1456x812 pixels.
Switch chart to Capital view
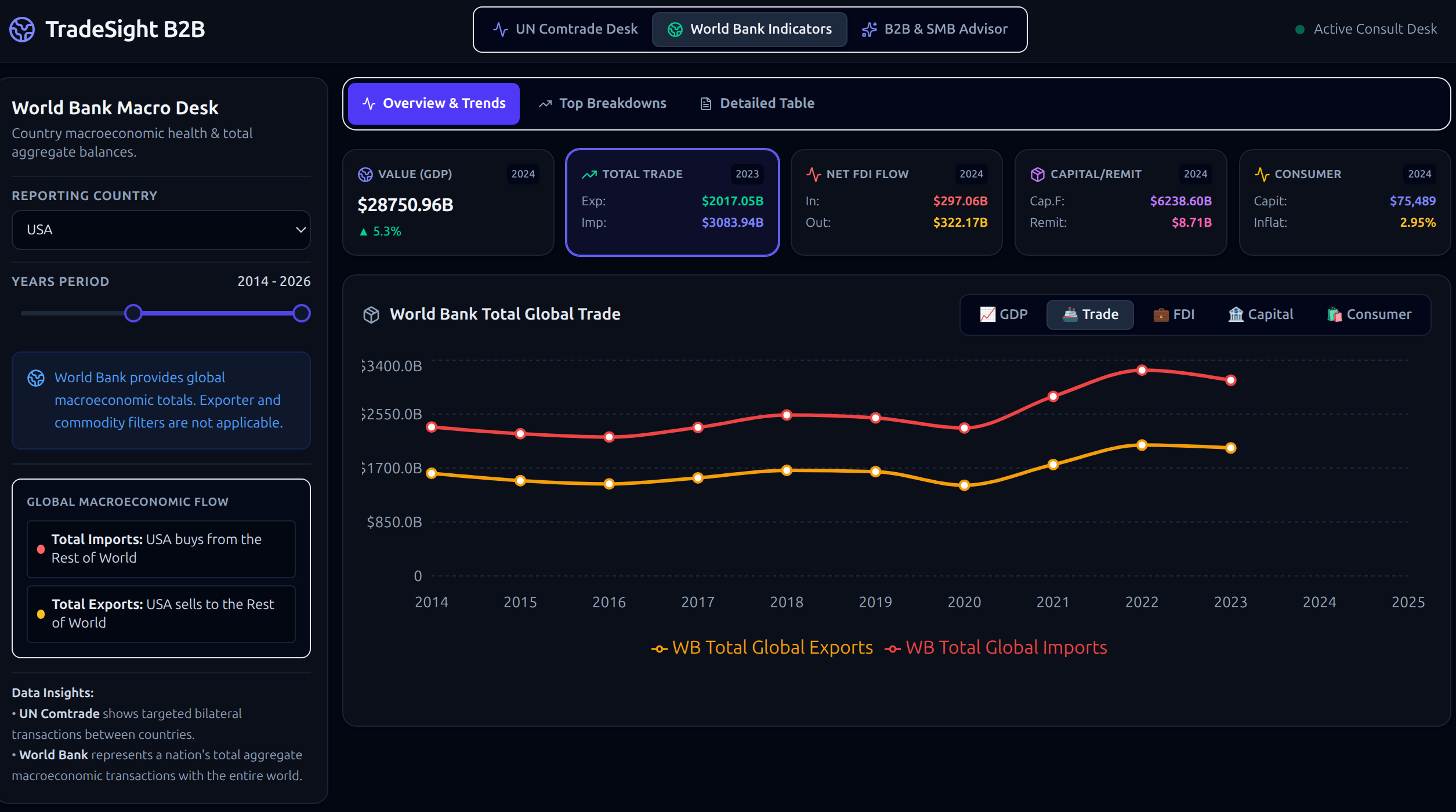1261,314
